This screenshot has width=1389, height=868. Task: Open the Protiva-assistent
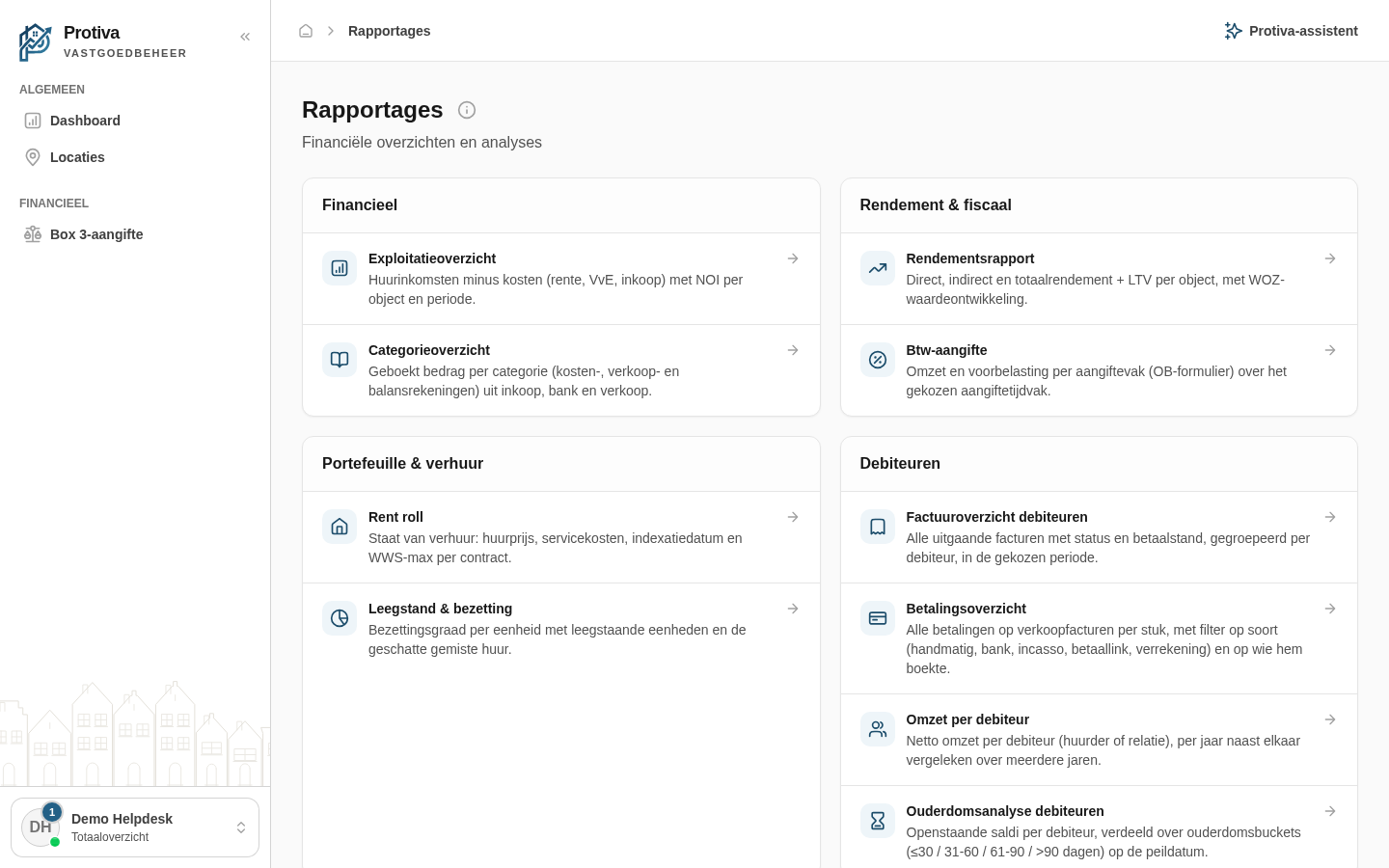(1291, 31)
